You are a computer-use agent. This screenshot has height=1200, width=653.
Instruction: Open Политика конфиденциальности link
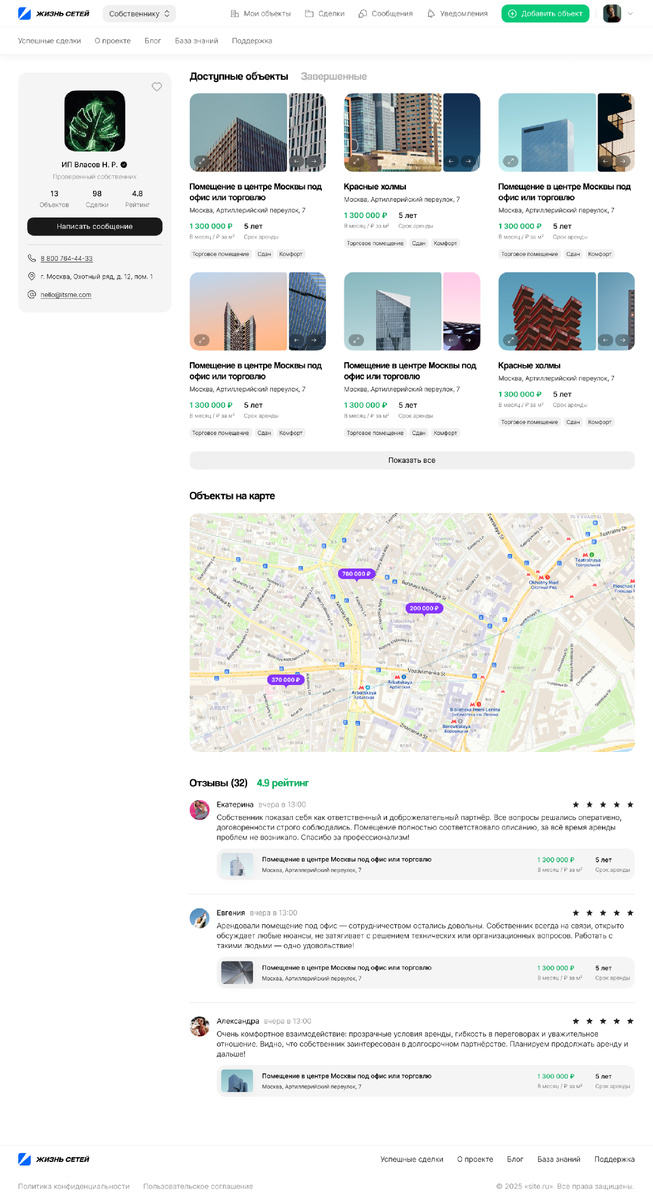pos(74,1186)
